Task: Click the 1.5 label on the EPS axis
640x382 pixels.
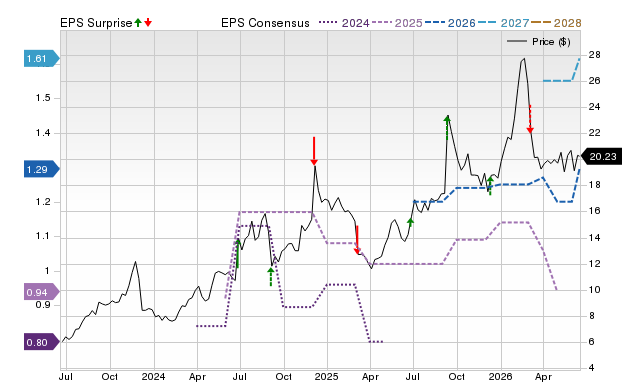Action: [x=43, y=98]
